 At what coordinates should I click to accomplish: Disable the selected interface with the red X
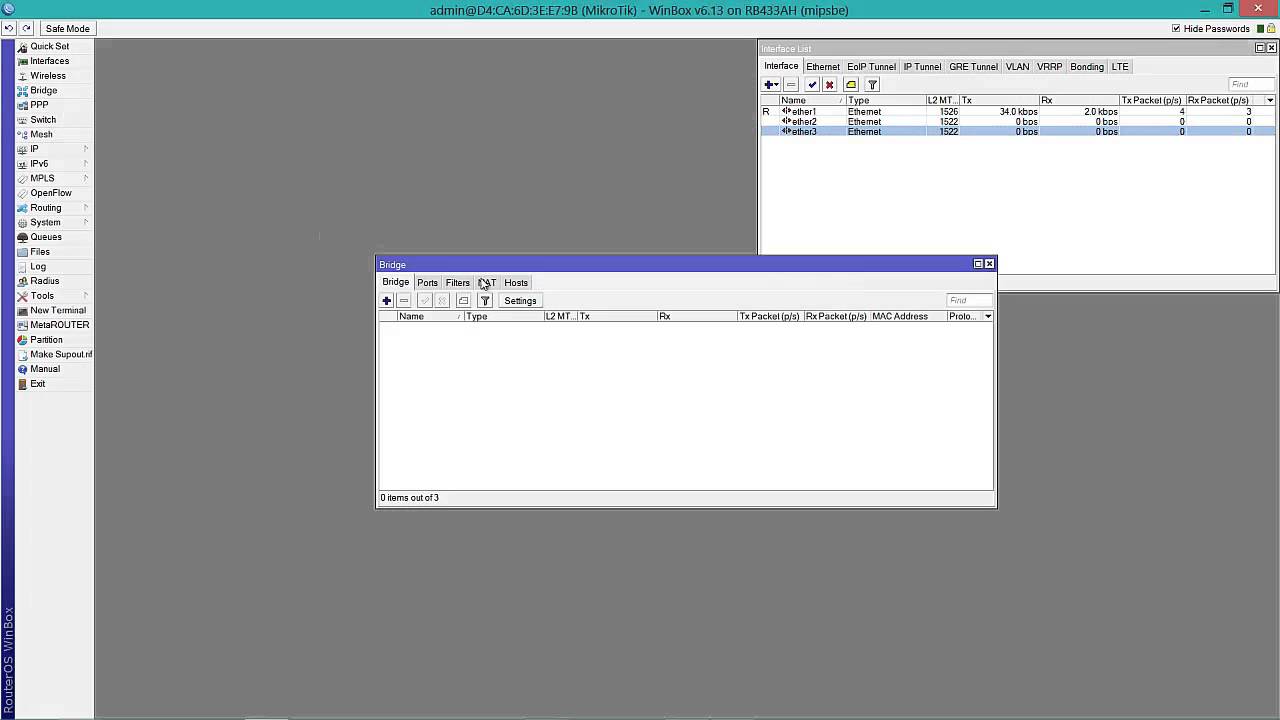click(829, 85)
